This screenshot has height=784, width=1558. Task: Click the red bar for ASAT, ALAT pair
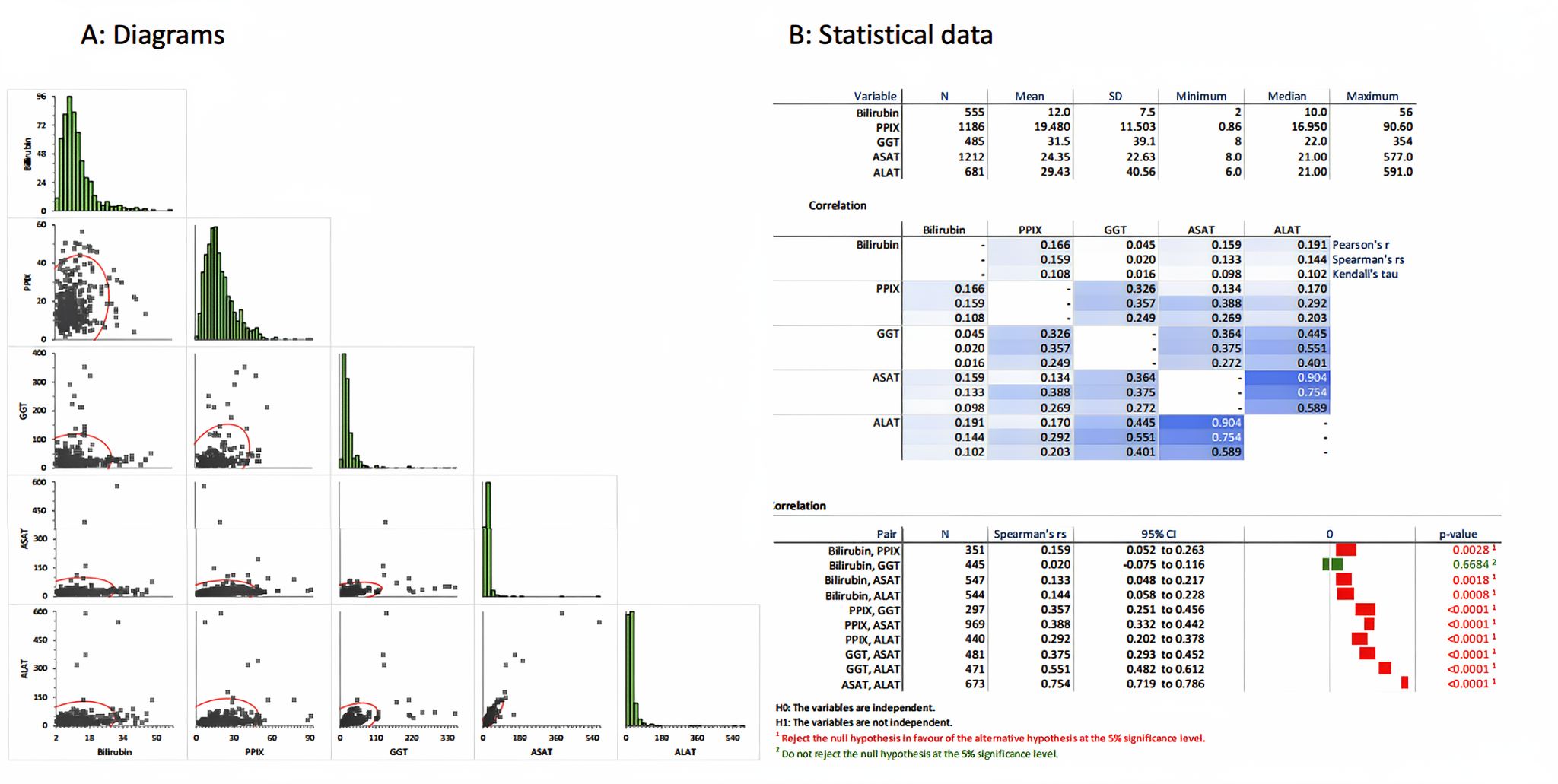point(1404,684)
